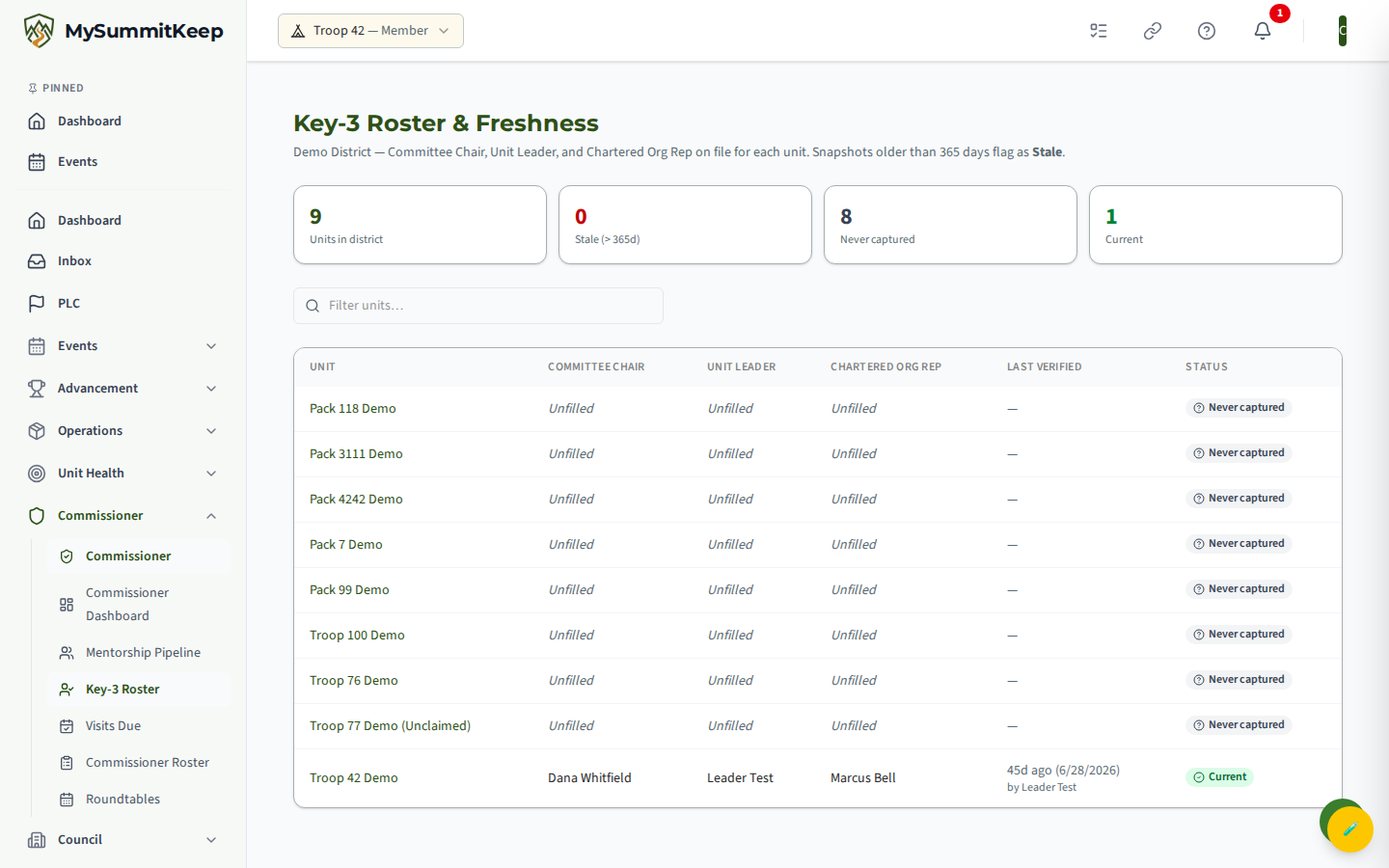Click the Status column header
Image resolution: width=1389 pixels, height=868 pixels.
[x=1207, y=367]
